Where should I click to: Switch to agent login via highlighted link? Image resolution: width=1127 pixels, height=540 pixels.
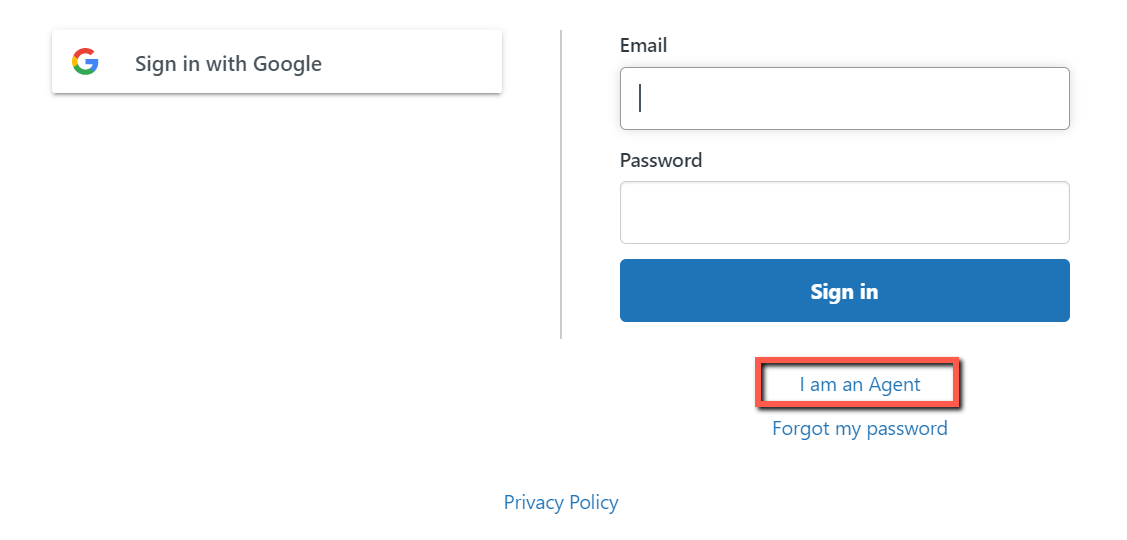pyautogui.click(x=860, y=385)
